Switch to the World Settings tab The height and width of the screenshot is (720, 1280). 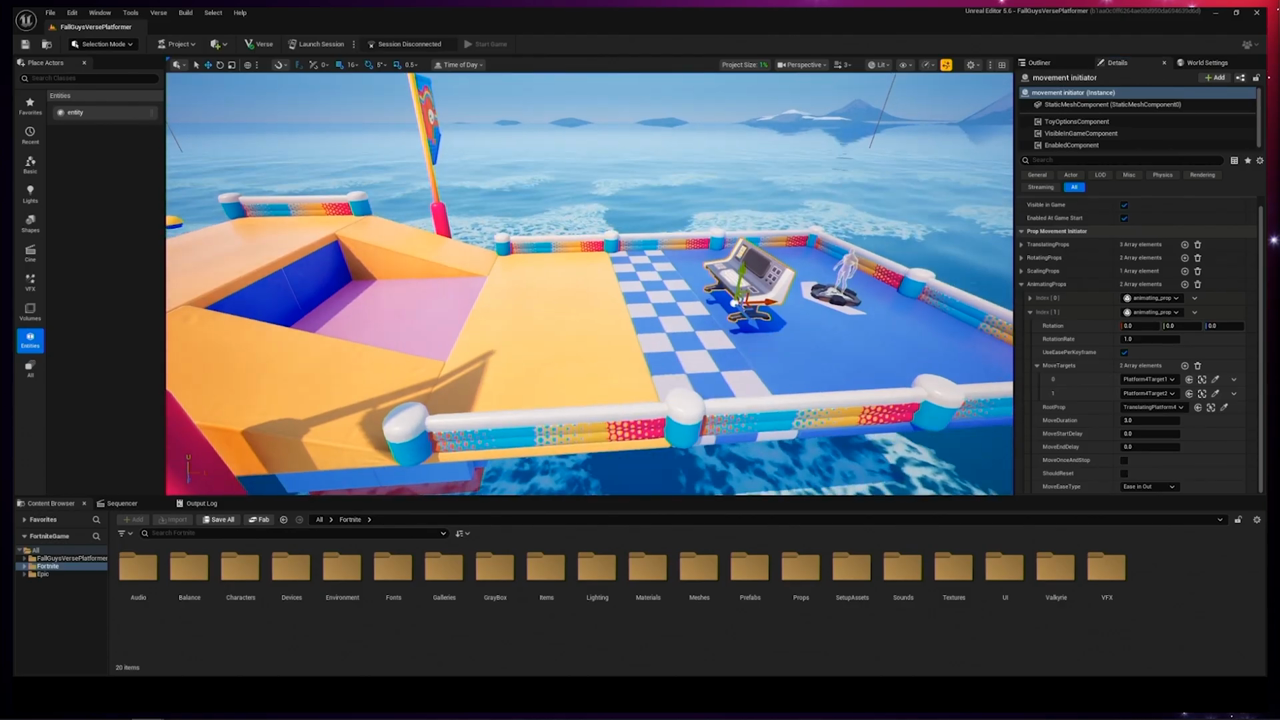click(x=1201, y=63)
